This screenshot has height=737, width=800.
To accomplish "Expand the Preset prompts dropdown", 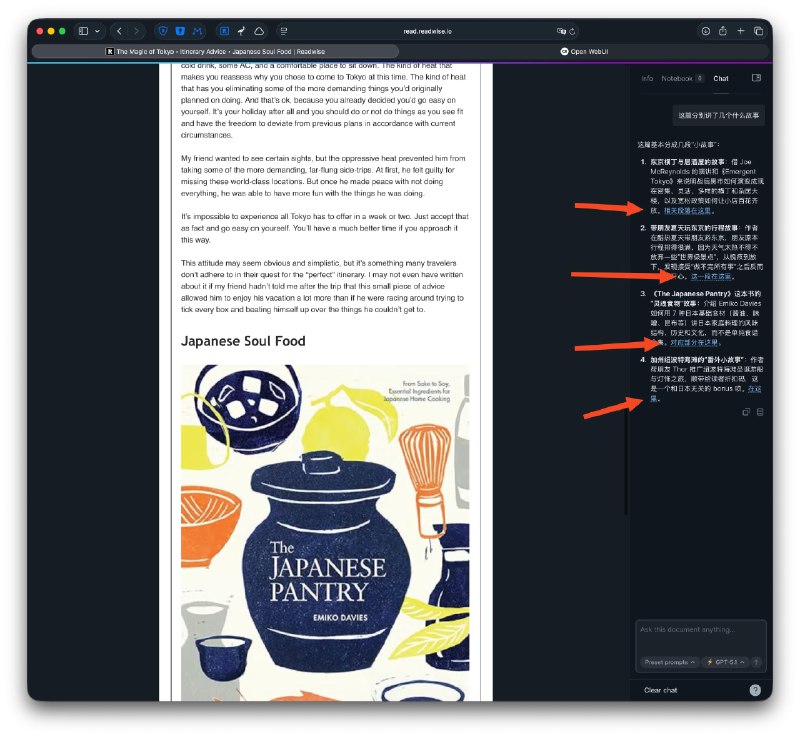I will pos(668,661).
